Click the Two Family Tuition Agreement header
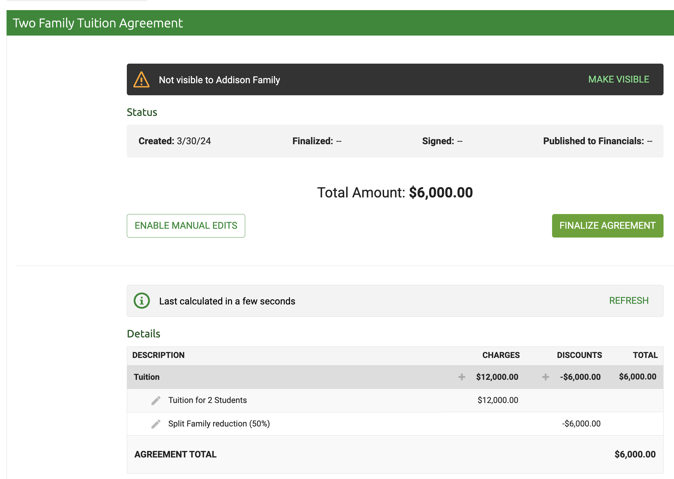The width and height of the screenshot is (674, 479). tap(98, 23)
